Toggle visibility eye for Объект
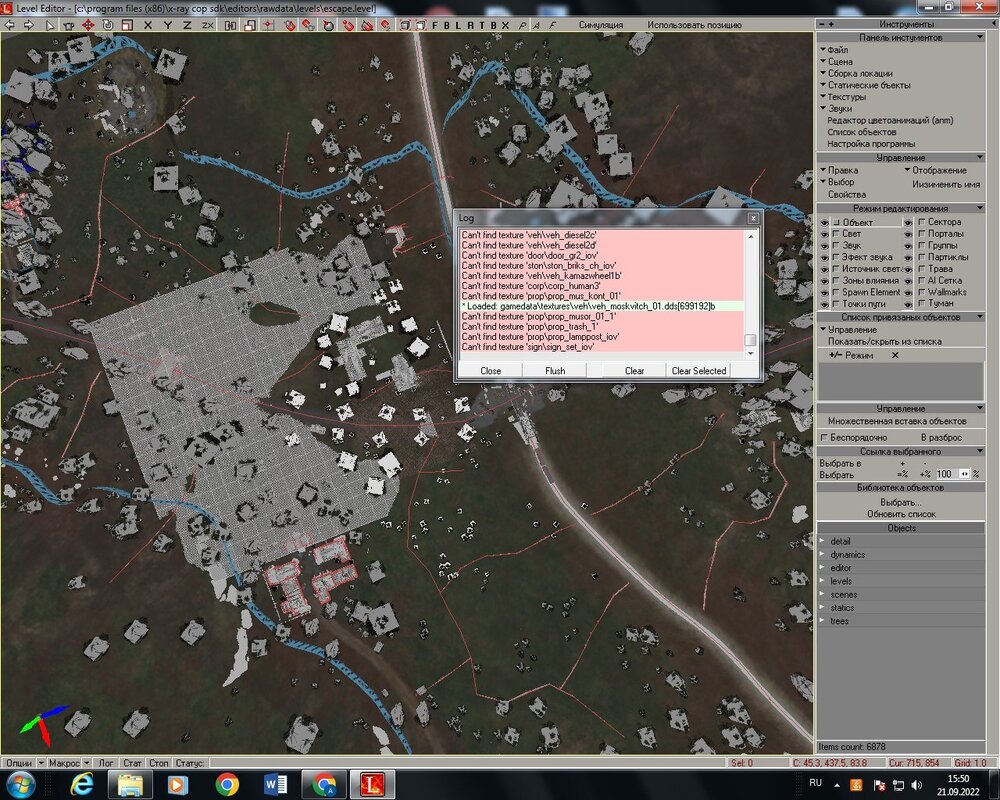Viewport: 1000px width, 800px height. pos(825,222)
